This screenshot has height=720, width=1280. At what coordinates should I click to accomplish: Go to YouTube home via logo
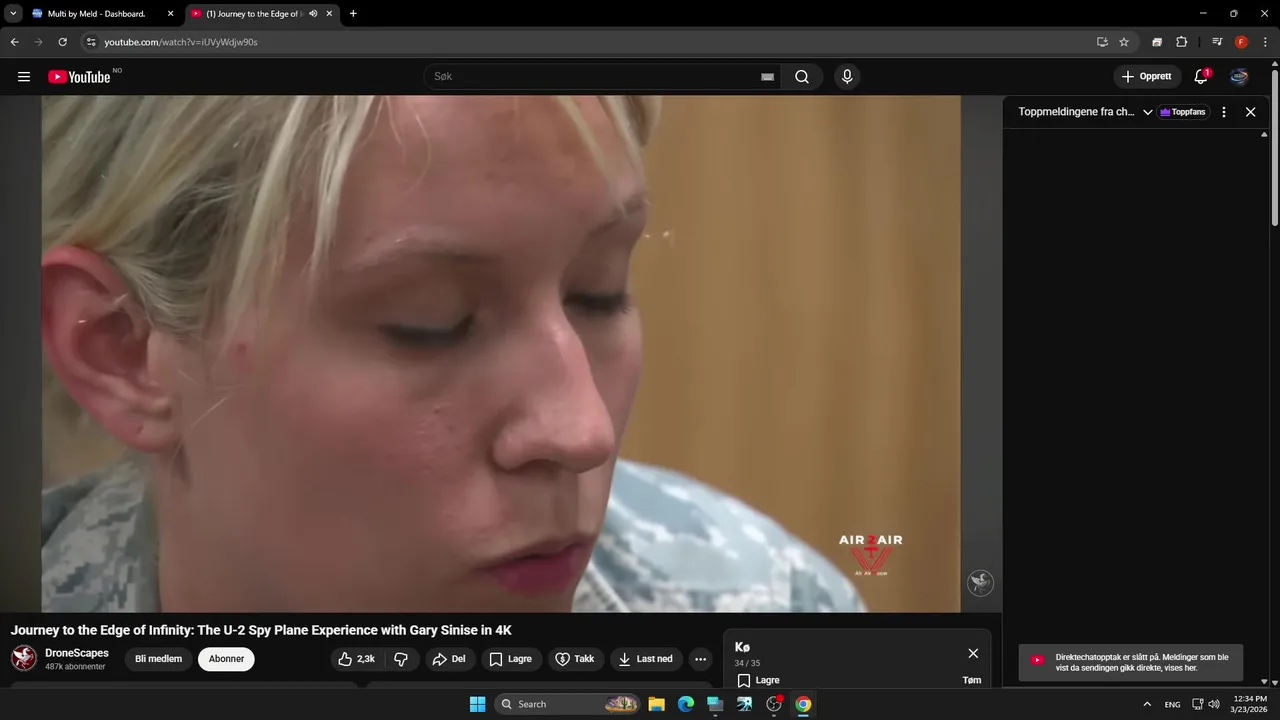pyautogui.click(x=79, y=77)
